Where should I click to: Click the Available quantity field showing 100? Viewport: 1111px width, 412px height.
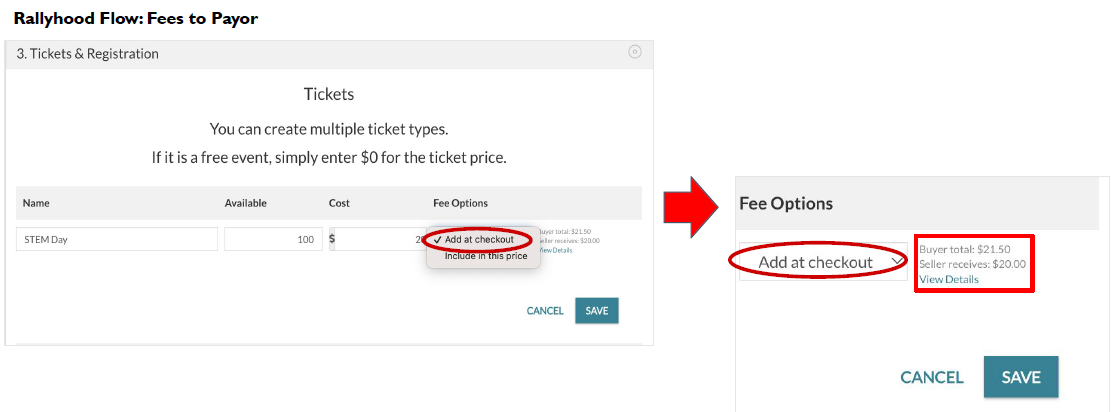(273, 239)
